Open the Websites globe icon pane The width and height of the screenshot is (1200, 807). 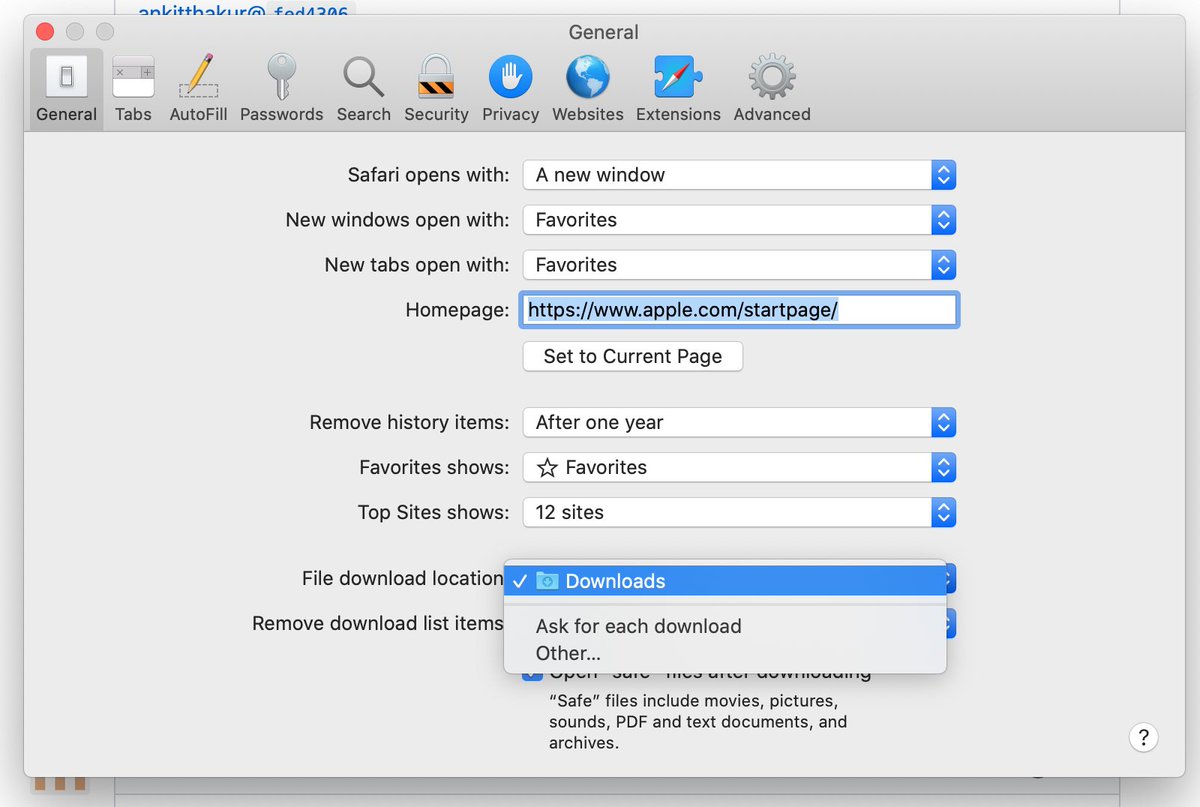(x=587, y=89)
